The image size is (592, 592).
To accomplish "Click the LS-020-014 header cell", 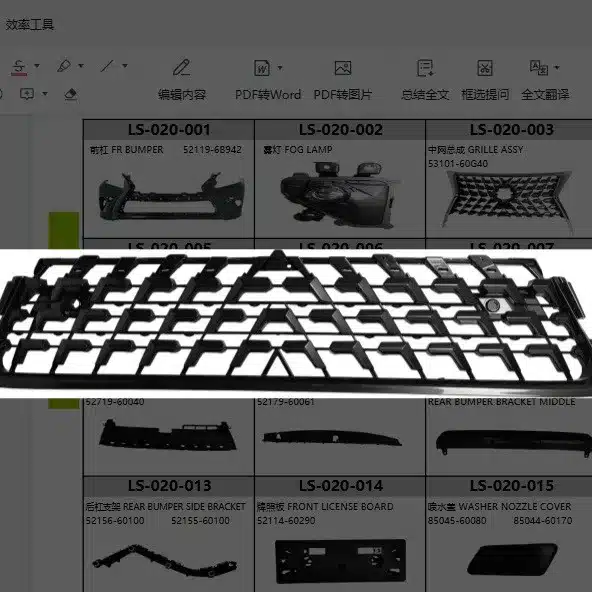I will click(340, 486).
